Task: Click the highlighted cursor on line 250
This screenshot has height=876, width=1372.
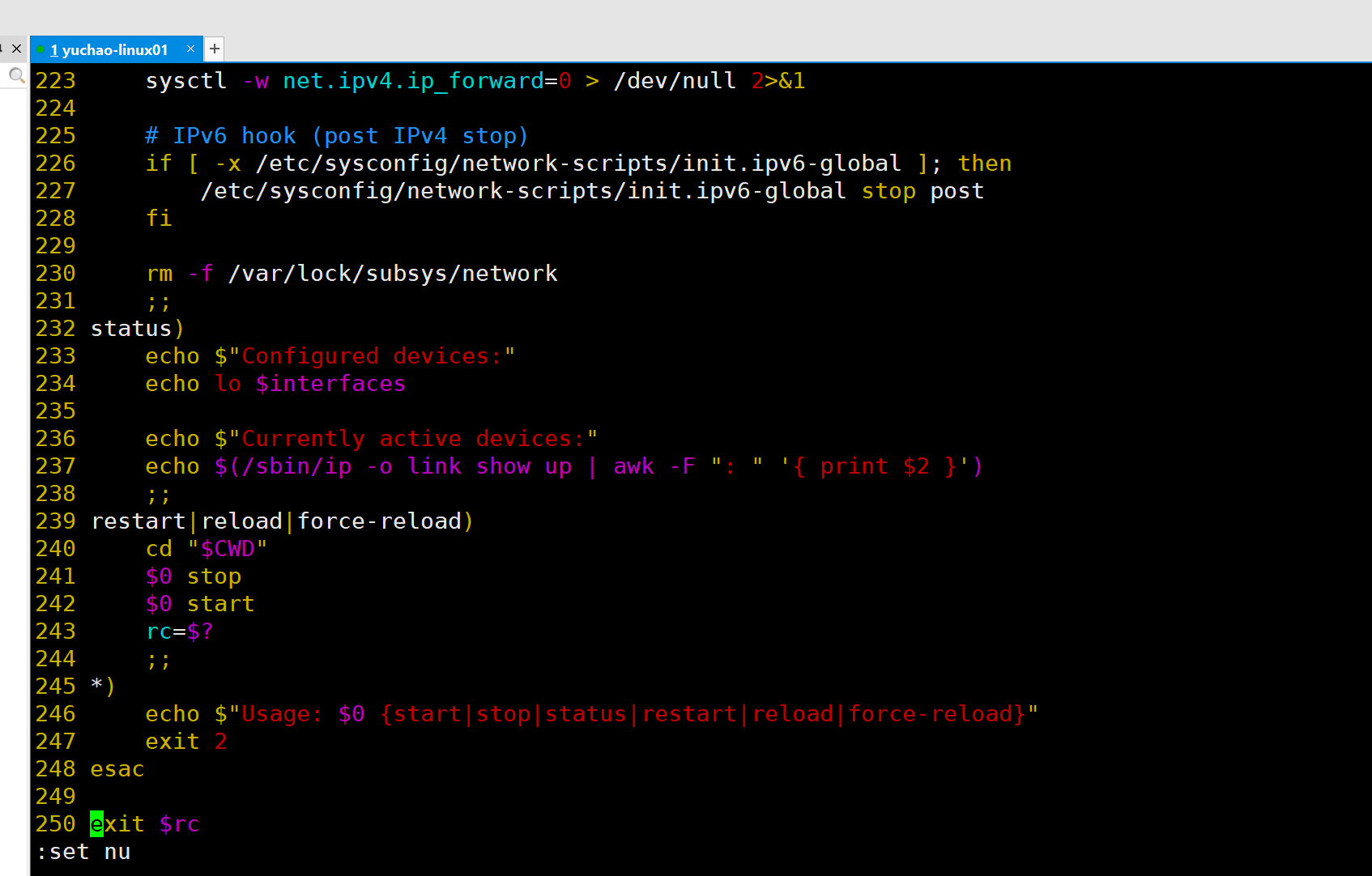Action: tap(97, 824)
